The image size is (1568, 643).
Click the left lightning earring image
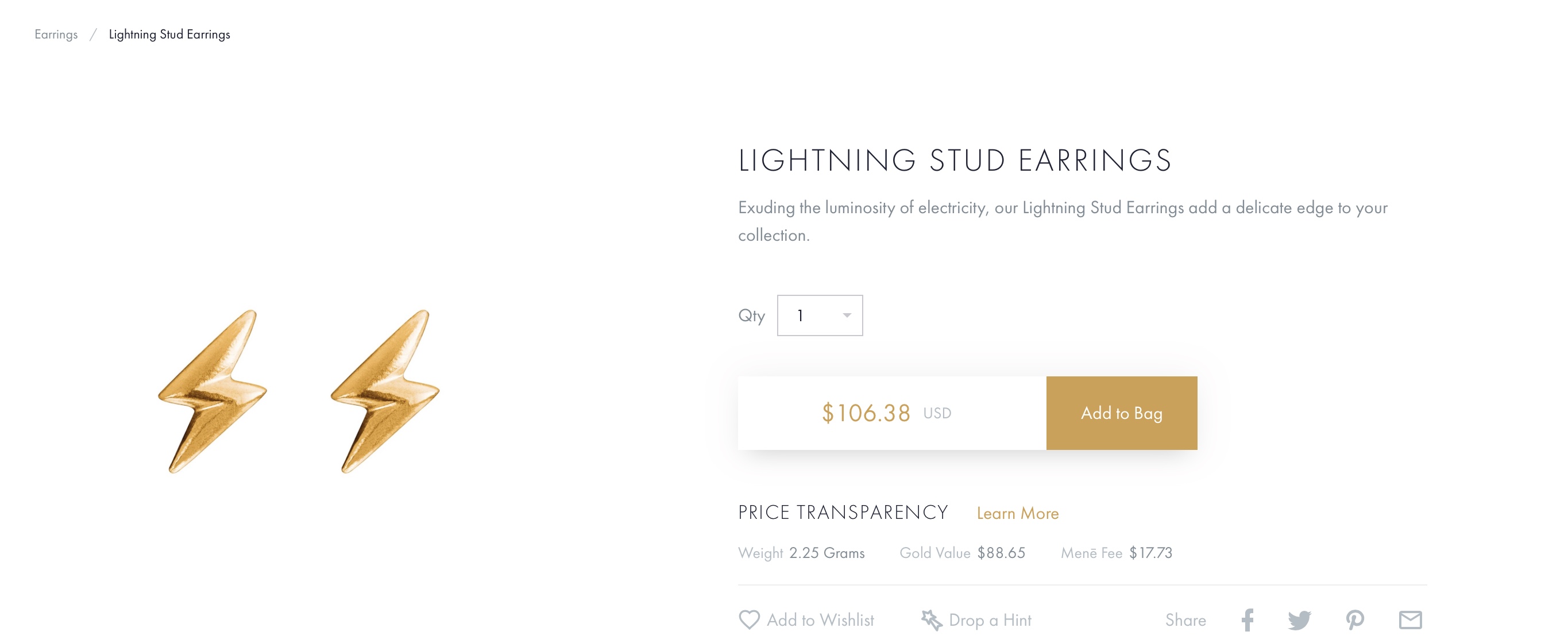[x=213, y=391]
